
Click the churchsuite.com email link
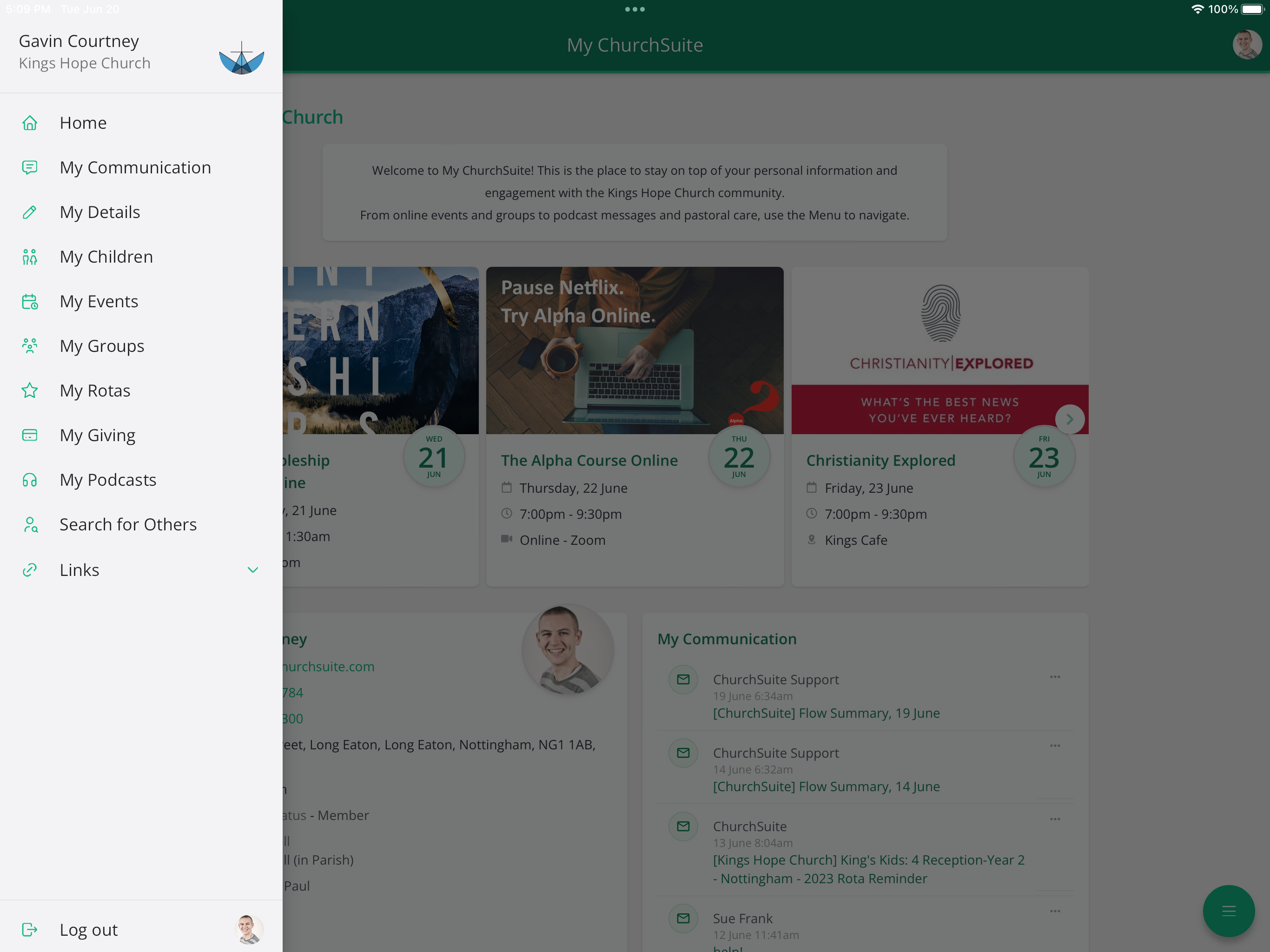(x=328, y=667)
